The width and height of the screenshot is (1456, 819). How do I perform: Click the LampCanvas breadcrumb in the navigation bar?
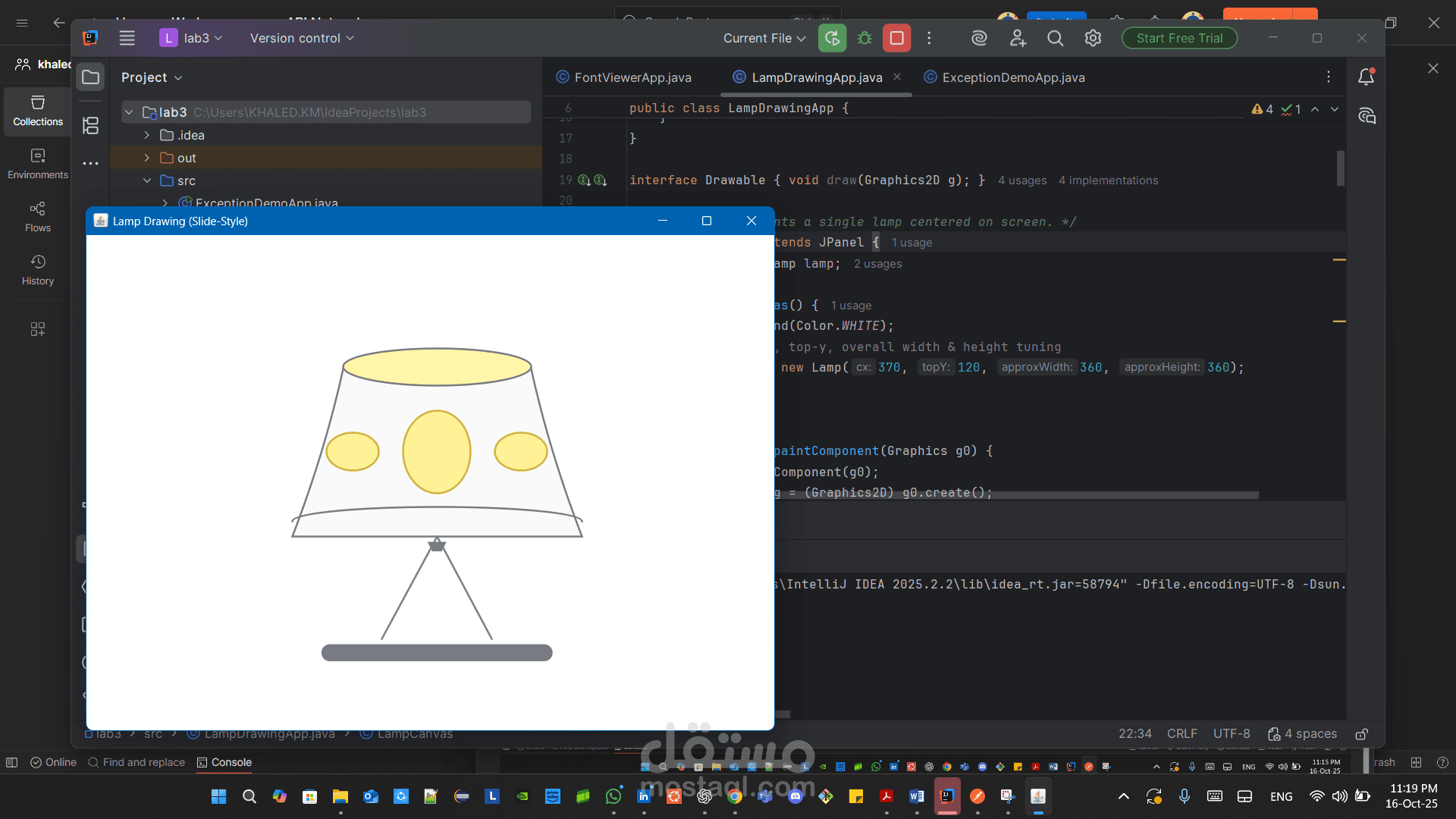point(406,734)
